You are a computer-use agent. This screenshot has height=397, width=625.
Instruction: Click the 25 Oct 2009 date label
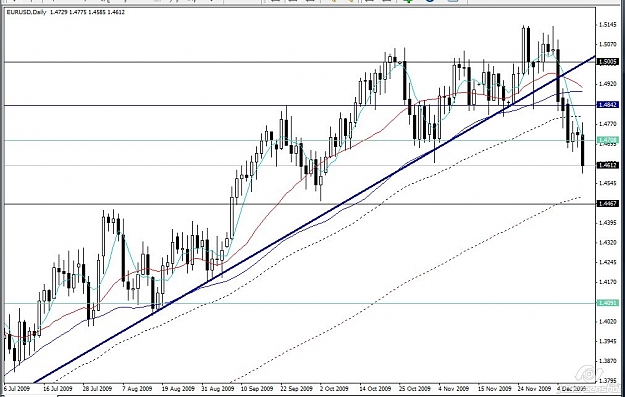415,388
